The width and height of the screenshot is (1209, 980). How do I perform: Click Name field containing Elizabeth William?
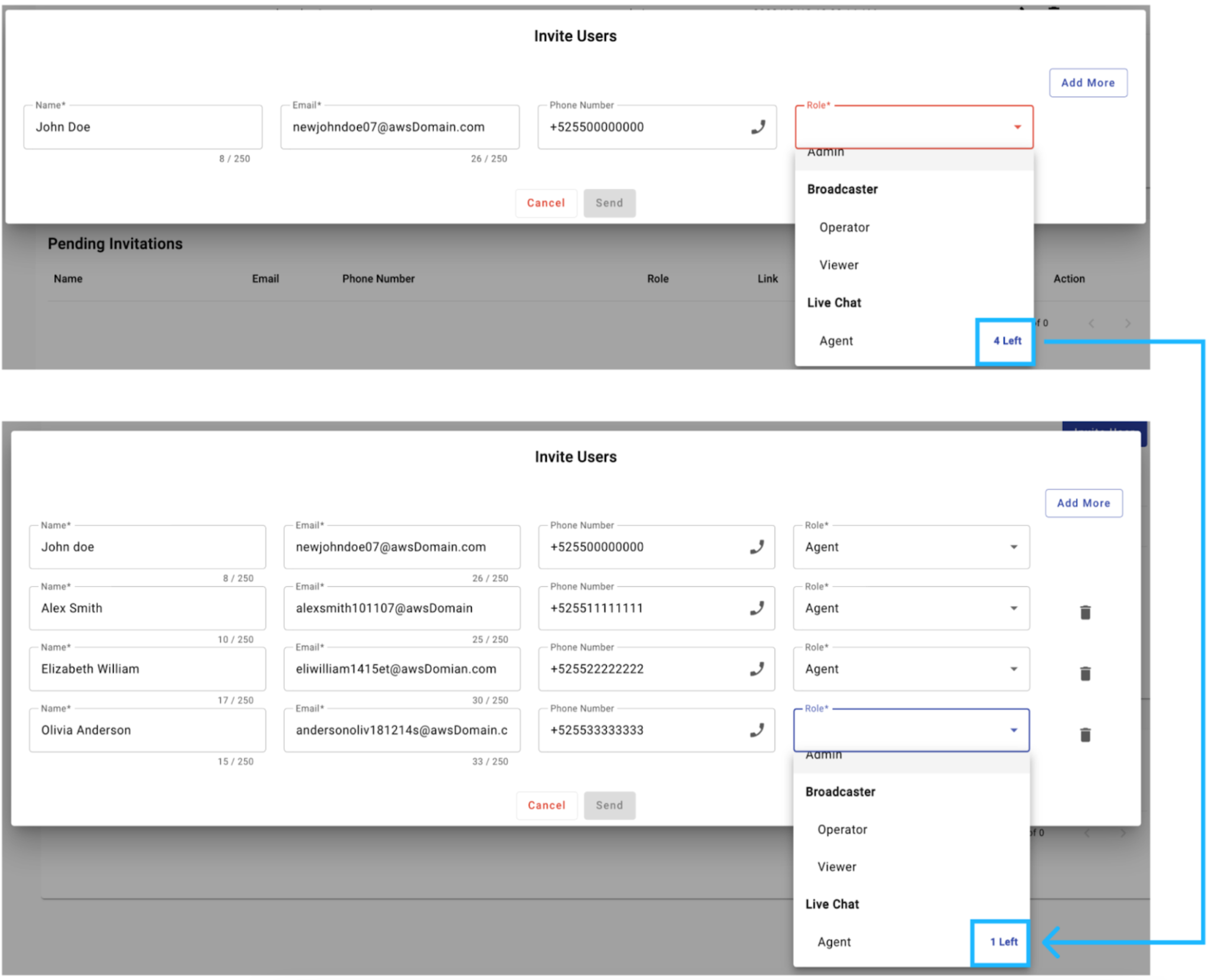point(147,669)
